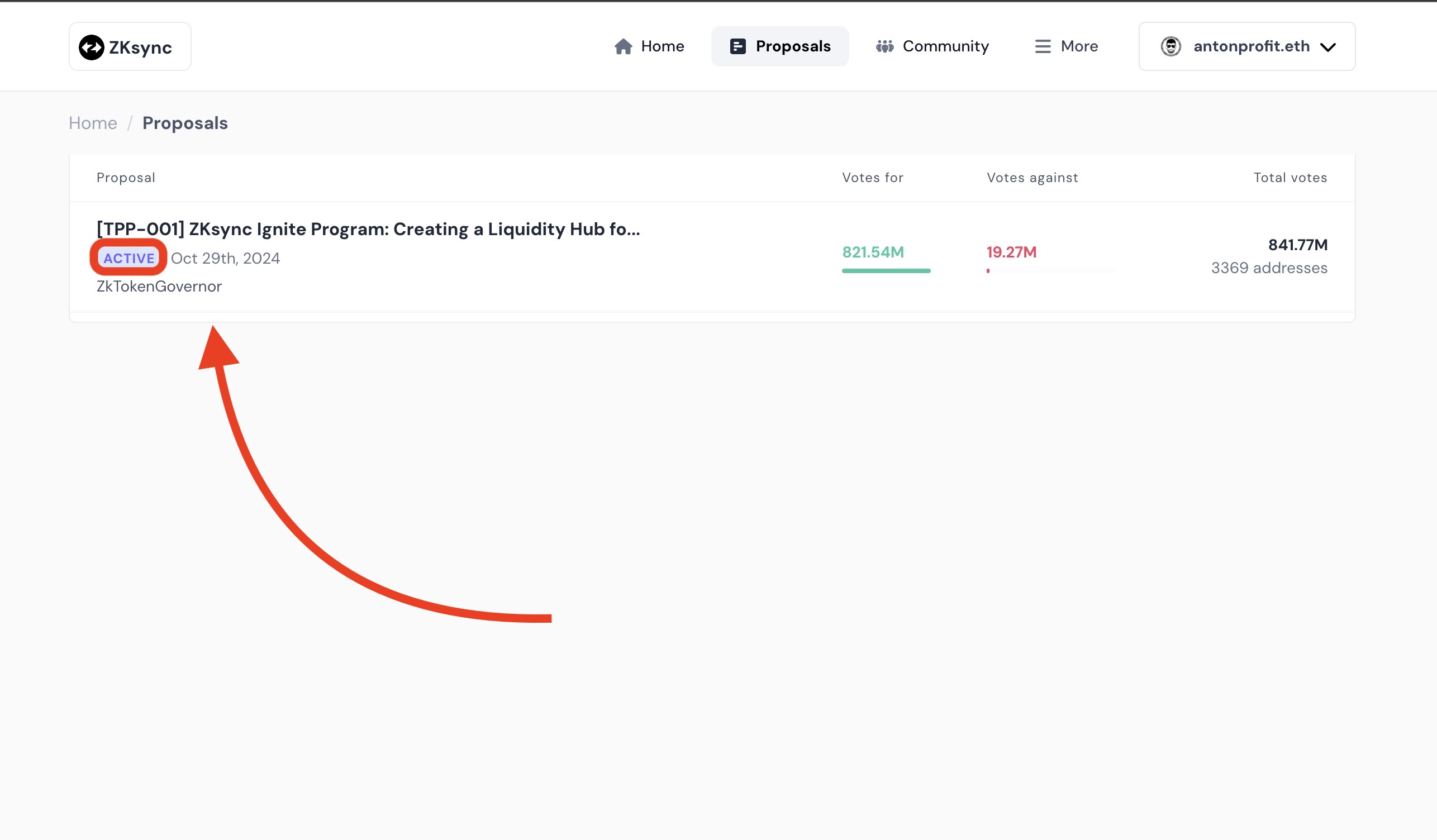Click the Votes against column header
1437x840 pixels.
(x=1032, y=178)
